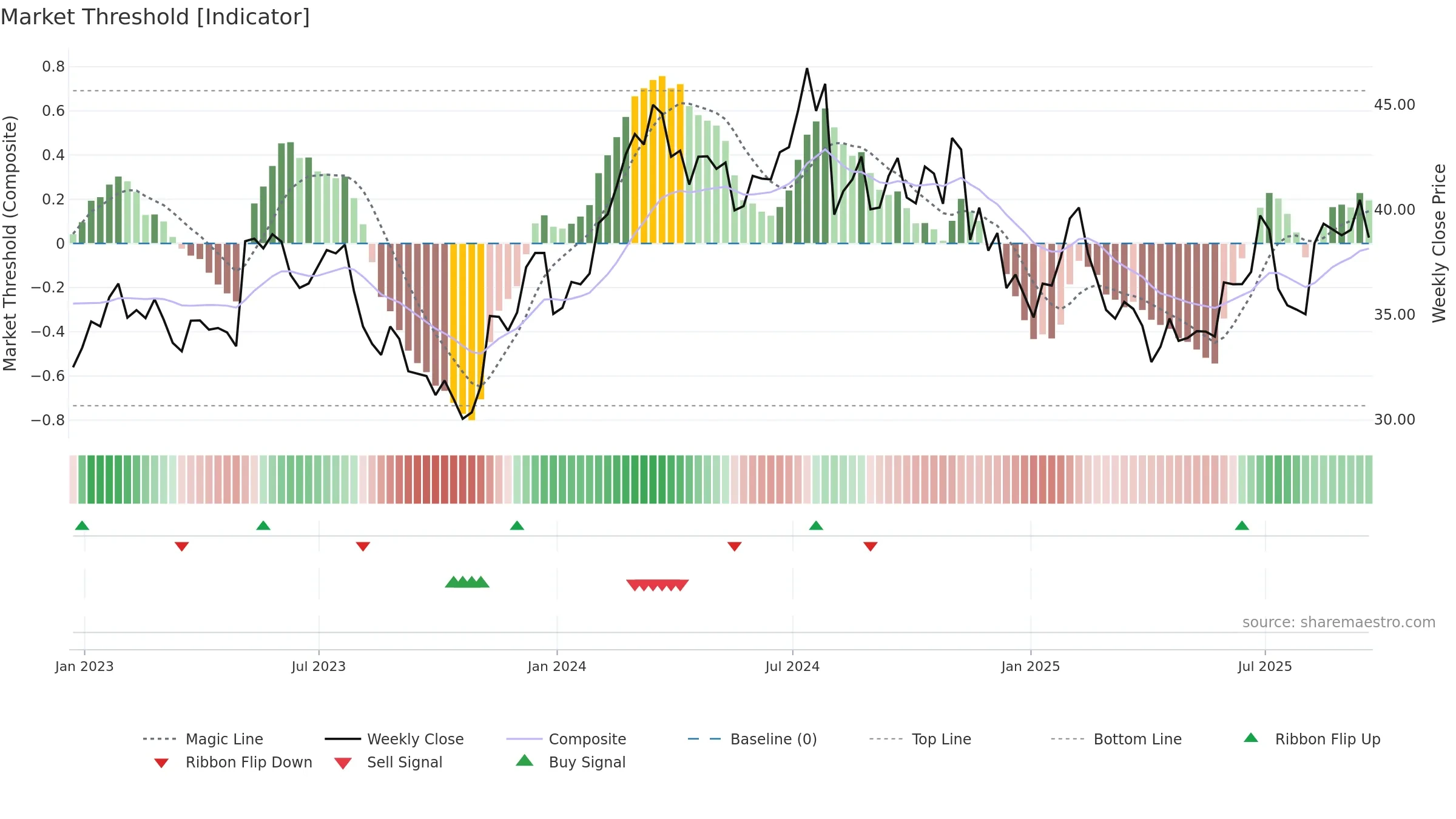
Task: Click the Market Threshold (Composite) axis title
Action: click(x=10, y=243)
